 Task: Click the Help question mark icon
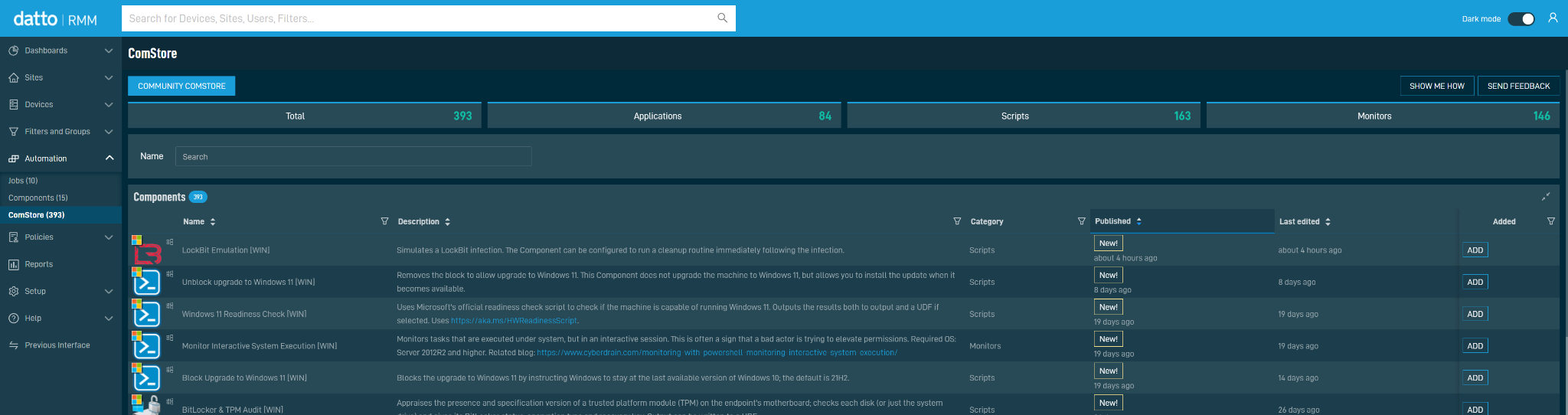14,318
